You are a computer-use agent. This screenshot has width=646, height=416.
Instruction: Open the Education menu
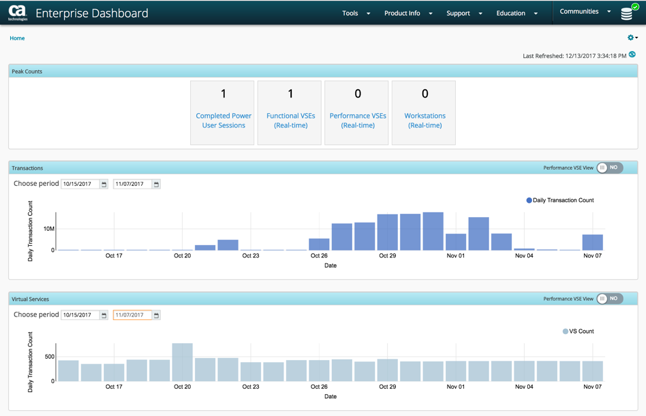tap(510, 13)
